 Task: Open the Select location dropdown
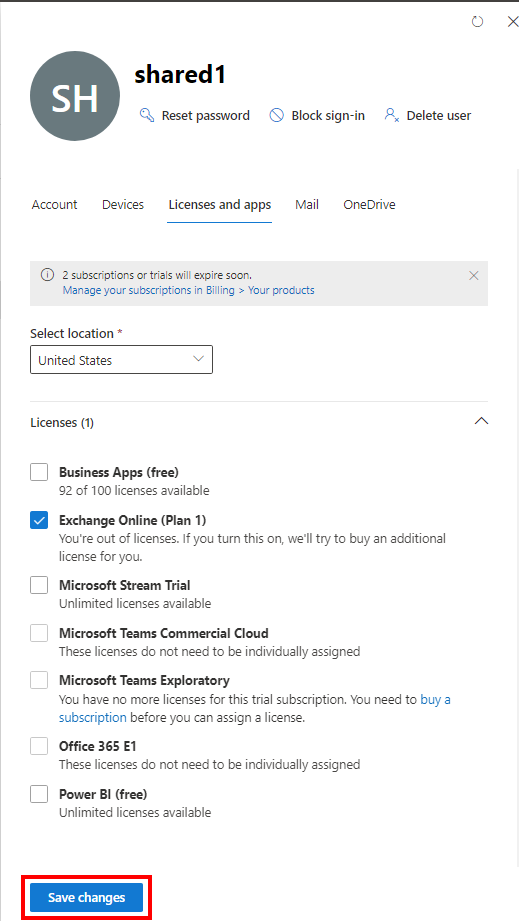coord(122,360)
